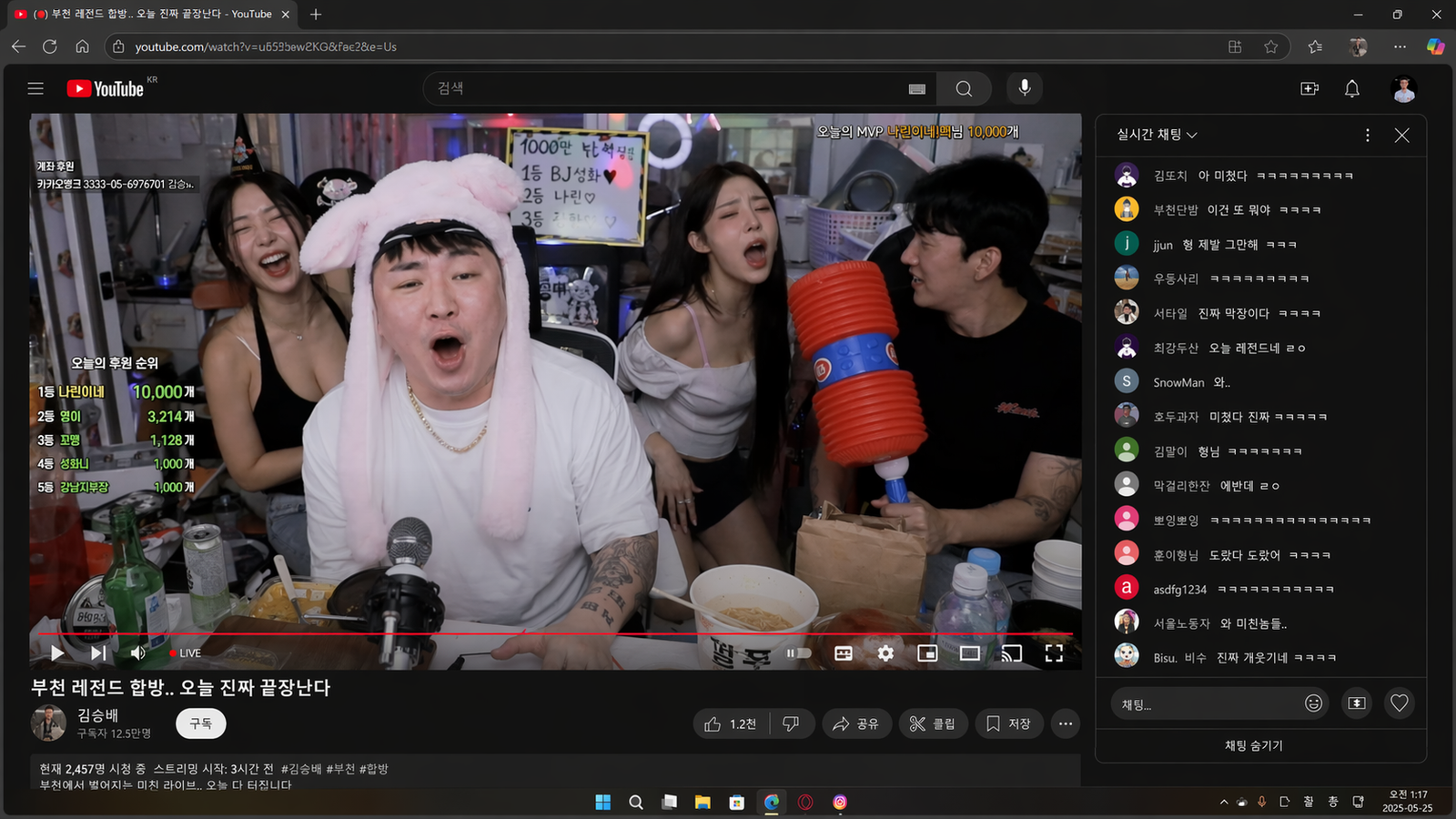Viewport: 1456px width, 819px height.
Task: Click the create video icon
Action: coord(1309,88)
